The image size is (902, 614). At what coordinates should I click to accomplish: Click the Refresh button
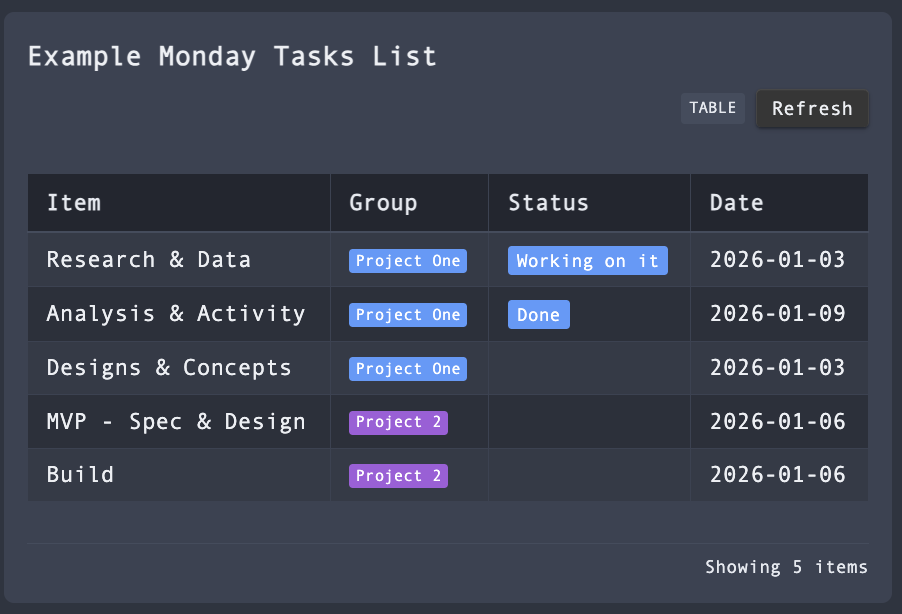tap(812, 109)
